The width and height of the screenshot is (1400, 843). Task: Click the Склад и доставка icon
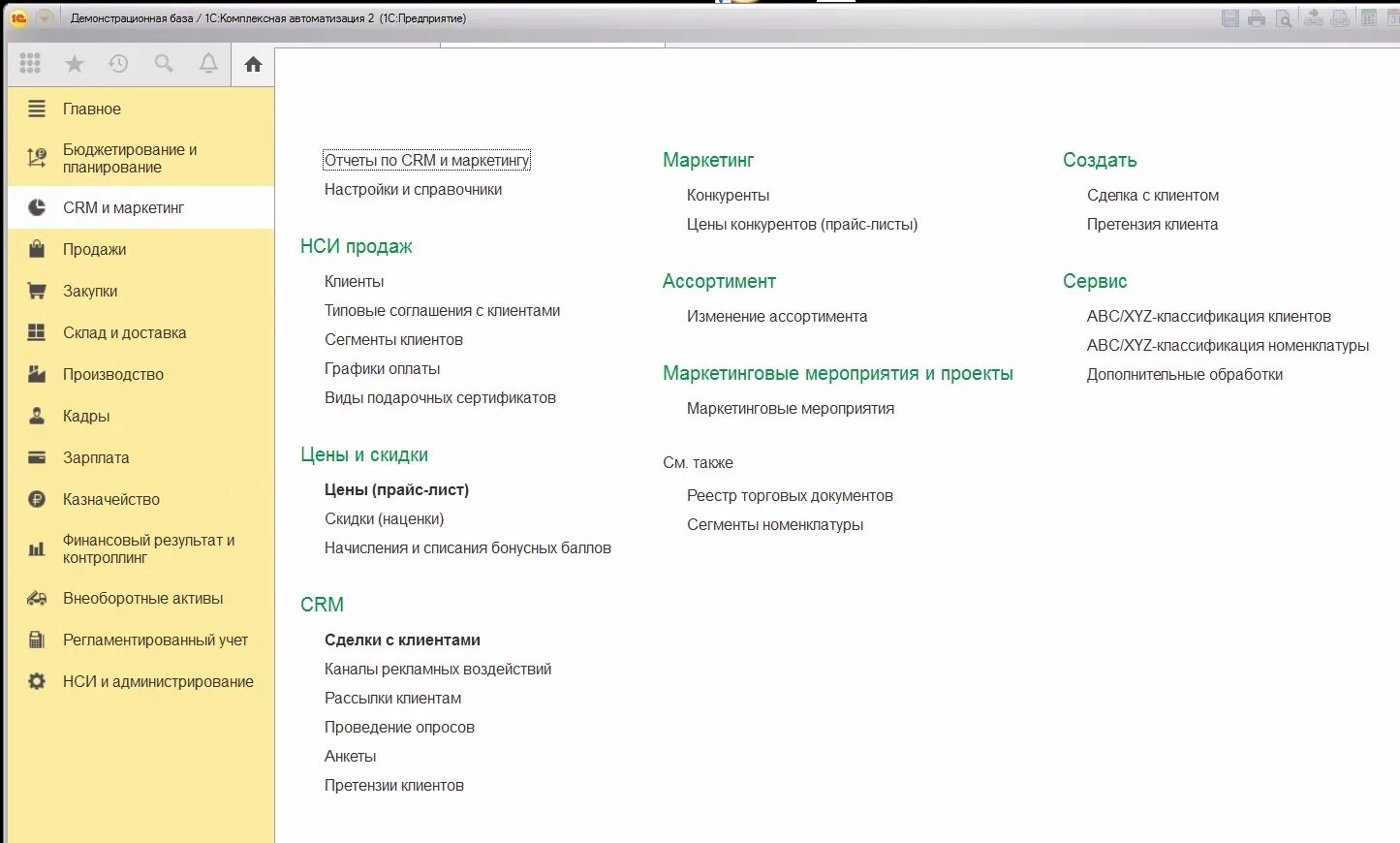[37, 332]
